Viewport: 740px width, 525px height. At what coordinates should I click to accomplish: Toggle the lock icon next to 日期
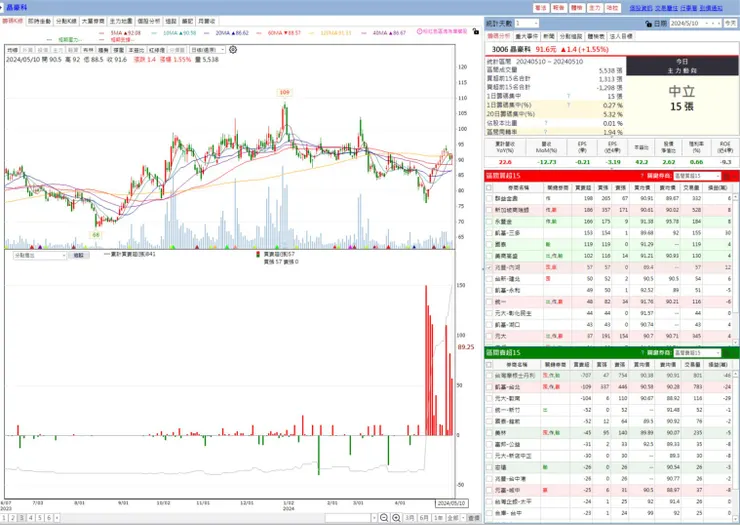tap(648, 23)
